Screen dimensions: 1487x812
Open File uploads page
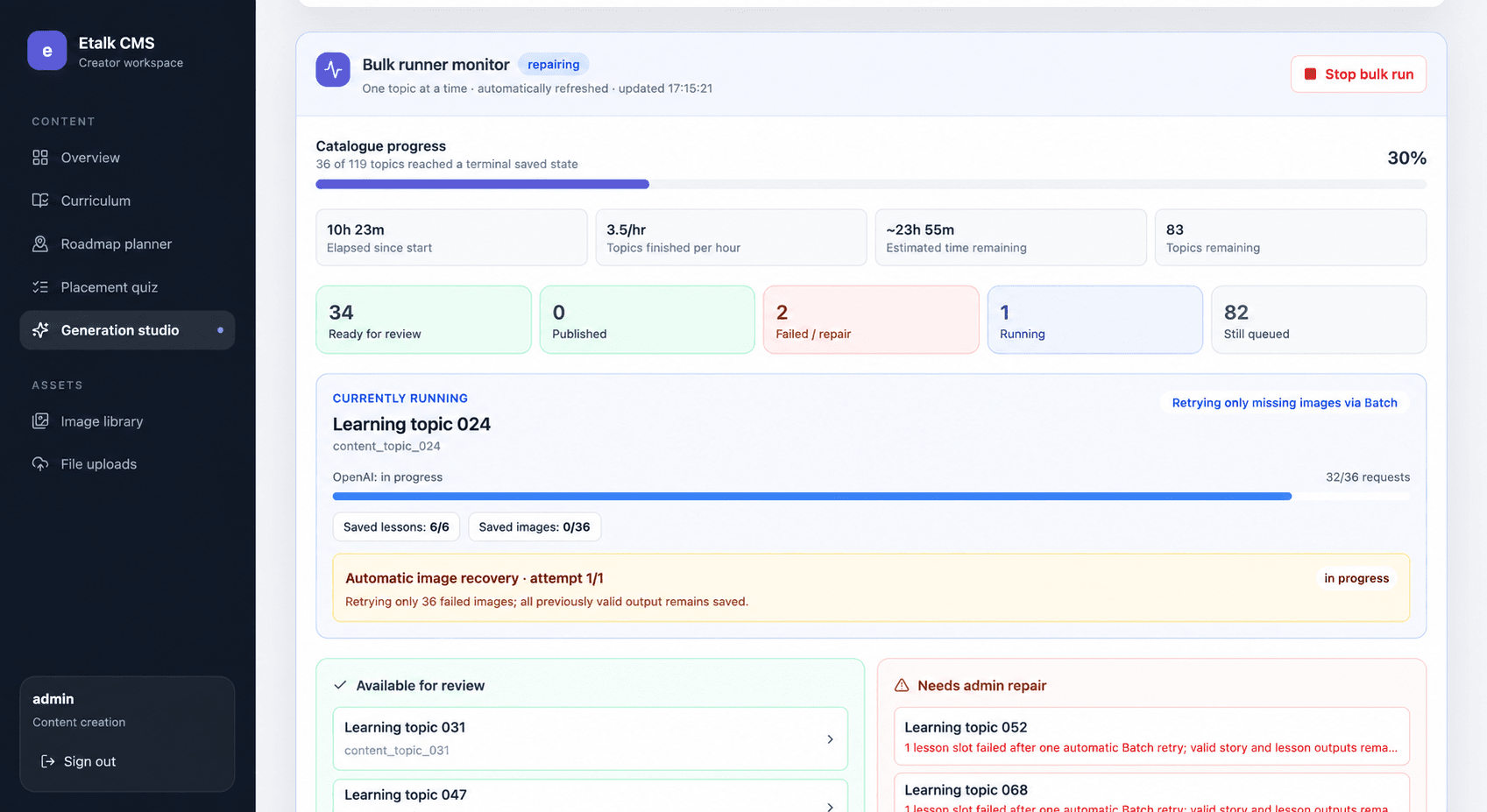pyautogui.click(x=127, y=464)
